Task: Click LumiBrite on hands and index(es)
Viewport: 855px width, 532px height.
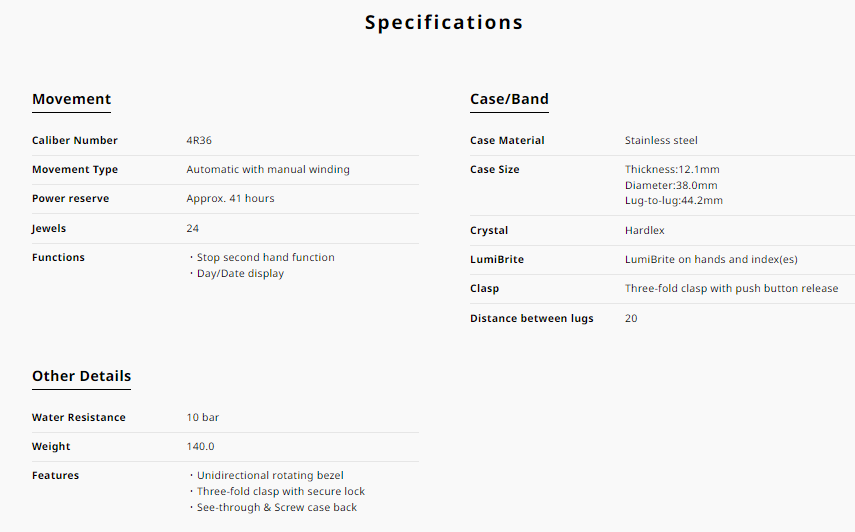Action: coord(711,260)
